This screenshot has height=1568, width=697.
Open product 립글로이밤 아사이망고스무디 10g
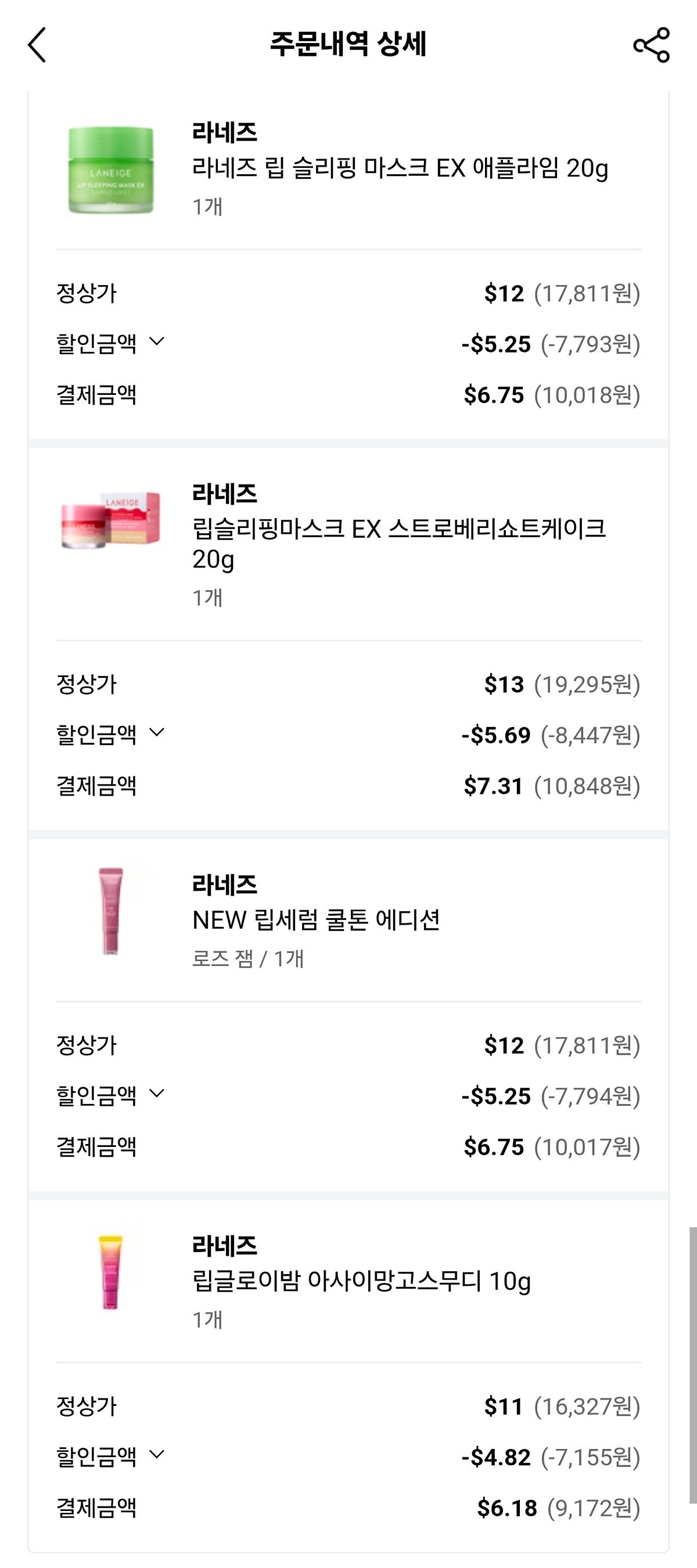coord(362,1281)
